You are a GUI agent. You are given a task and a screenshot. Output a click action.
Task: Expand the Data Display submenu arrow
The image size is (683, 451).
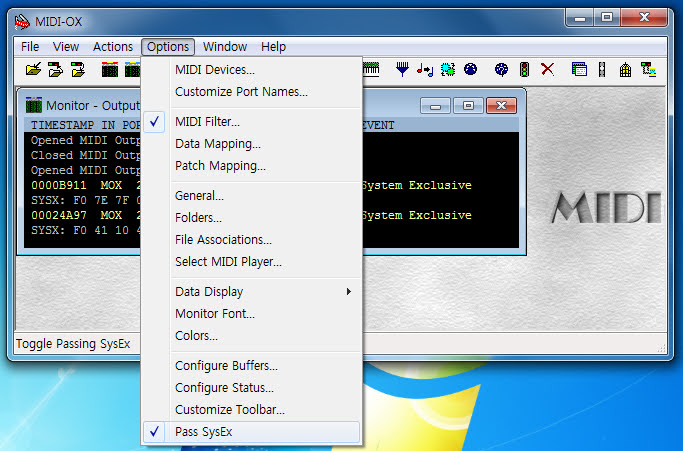coord(348,292)
